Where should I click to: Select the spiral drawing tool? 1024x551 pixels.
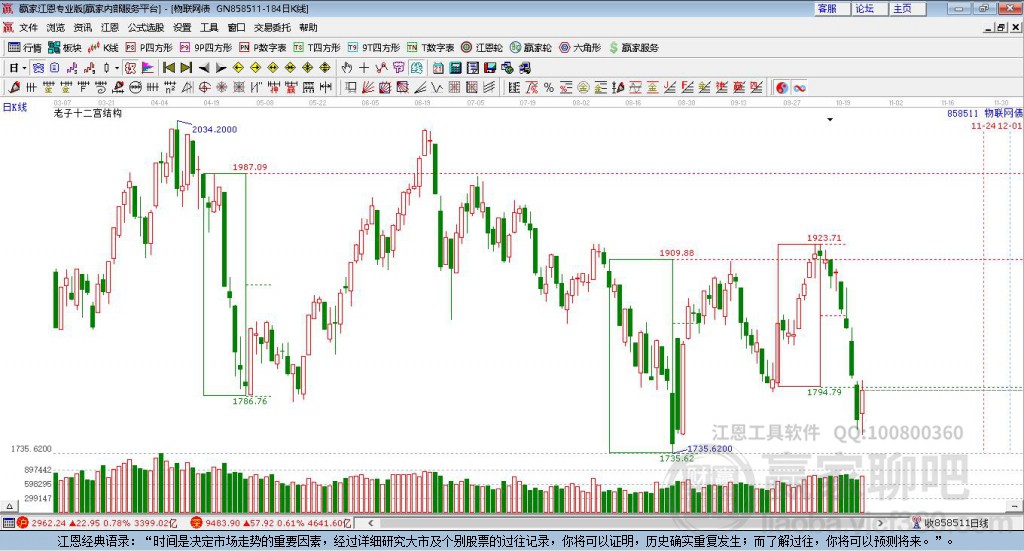tap(100, 87)
